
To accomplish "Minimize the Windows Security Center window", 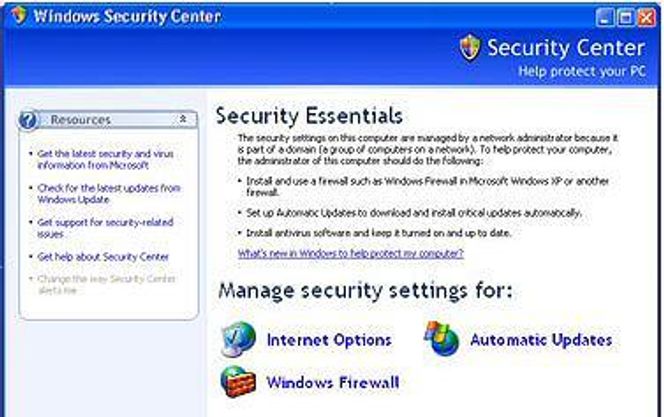I will (x=604, y=18).
